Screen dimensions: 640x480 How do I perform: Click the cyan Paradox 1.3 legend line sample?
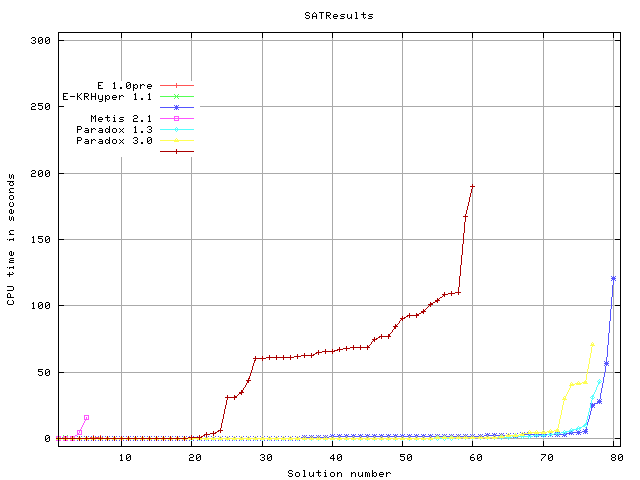click(177, 130)
